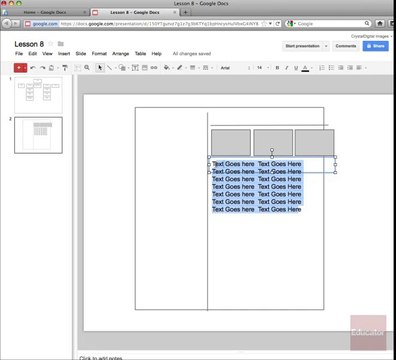
Task: Select the line drawing tool
Action: point(109,68)
